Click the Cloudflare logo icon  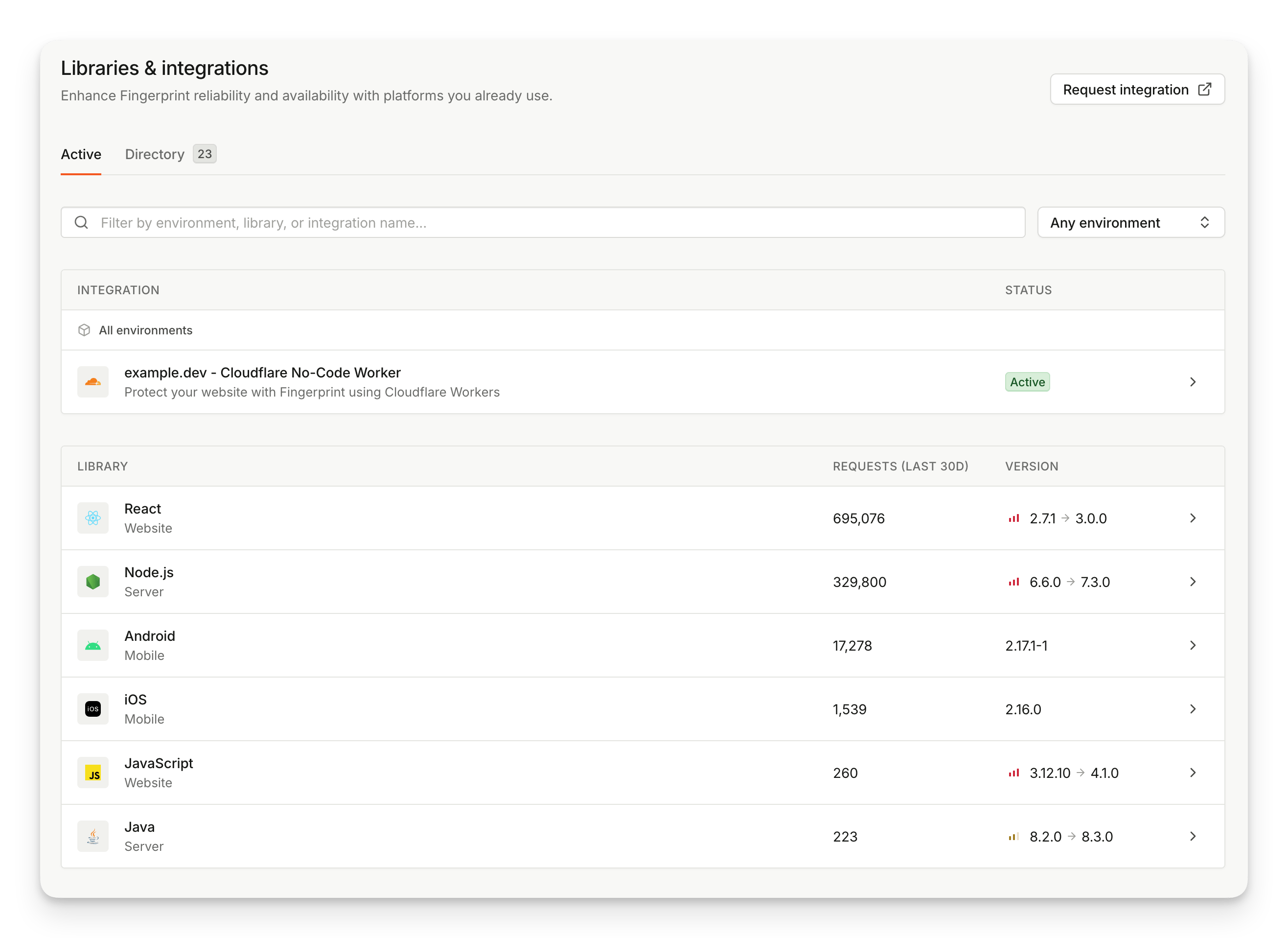click(x=93, y=382)
